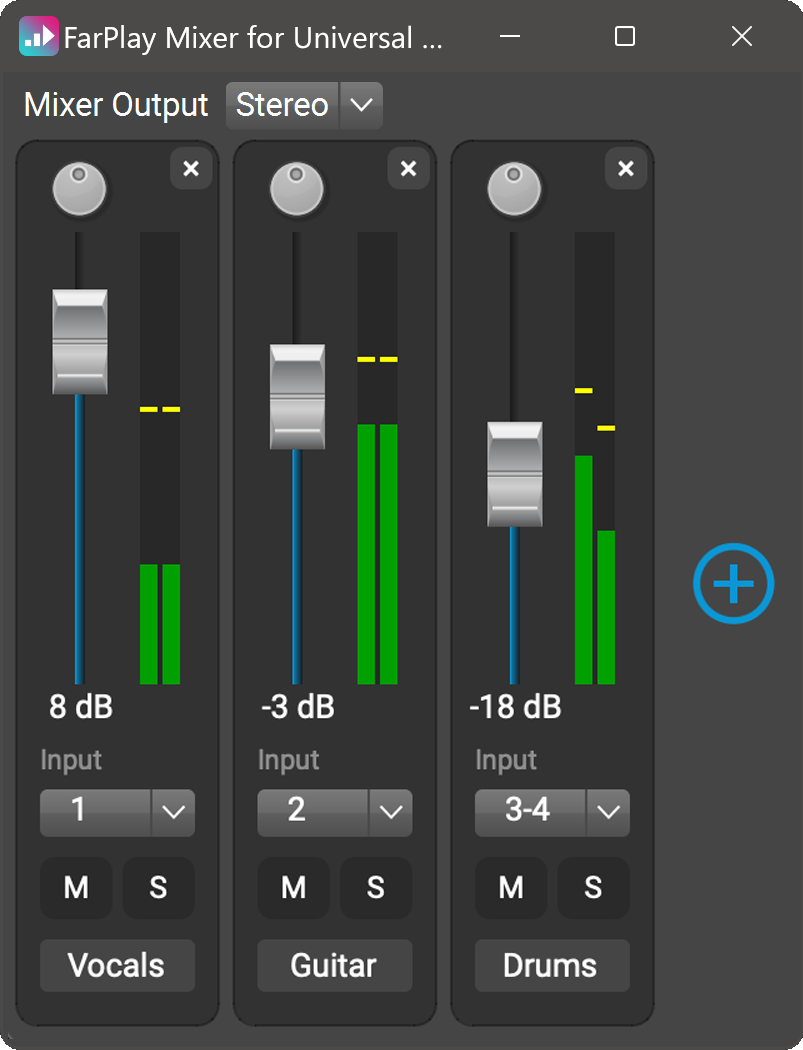Click the Drums pan knob
The image size is (803, 1050).
click(514, 188)
